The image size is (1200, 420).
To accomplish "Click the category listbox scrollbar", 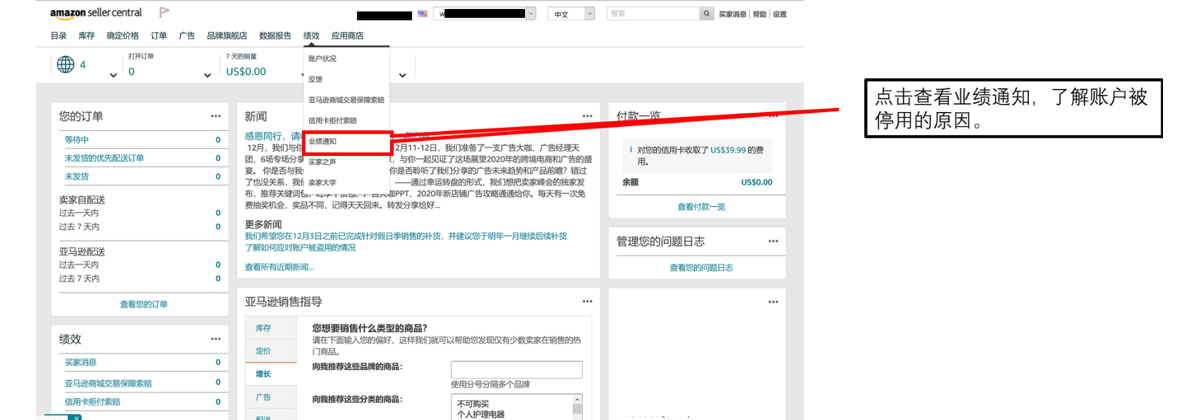I will (577, 406).
